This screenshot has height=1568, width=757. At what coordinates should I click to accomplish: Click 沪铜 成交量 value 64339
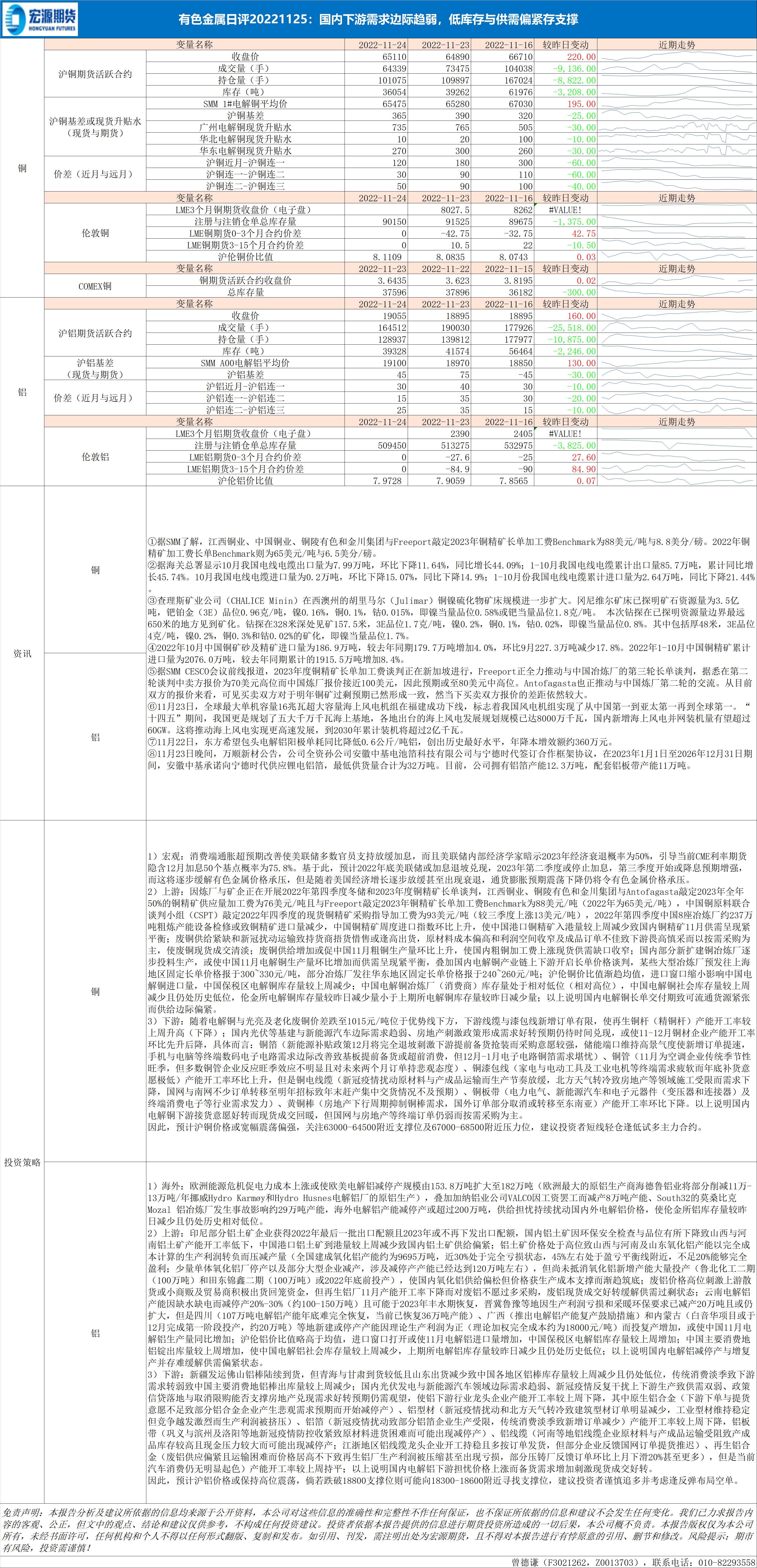coord(394,68)
